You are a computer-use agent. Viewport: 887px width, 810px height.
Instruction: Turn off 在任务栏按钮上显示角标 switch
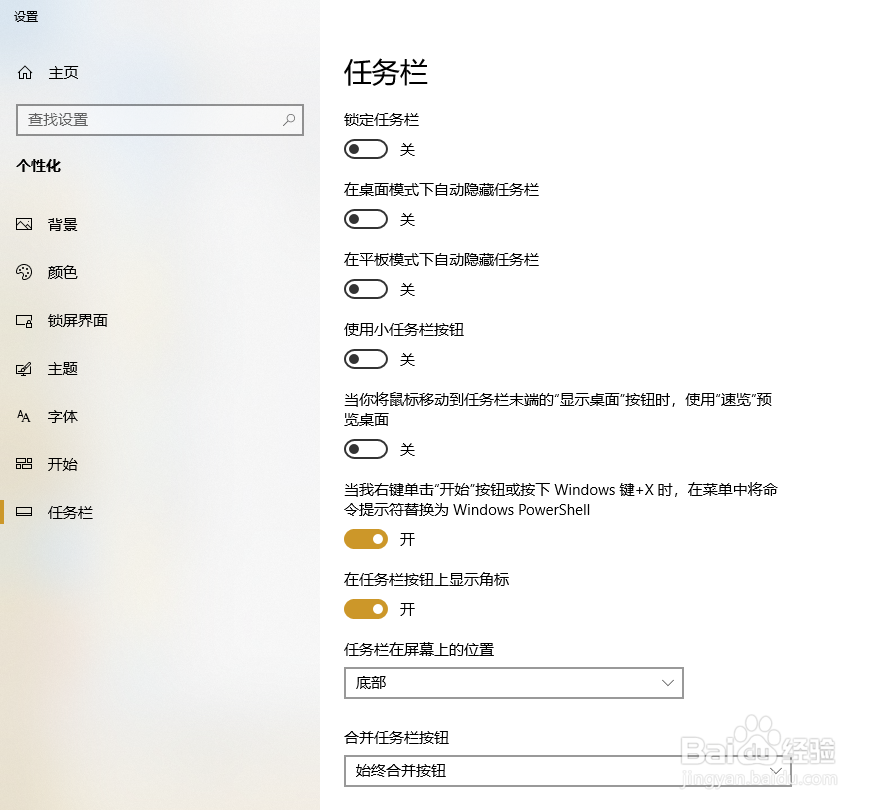(x=366, y=609)
